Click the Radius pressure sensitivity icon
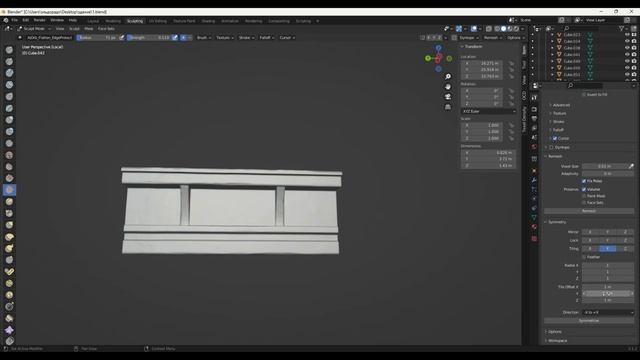The image size is (640, 360). pos(122,38)
